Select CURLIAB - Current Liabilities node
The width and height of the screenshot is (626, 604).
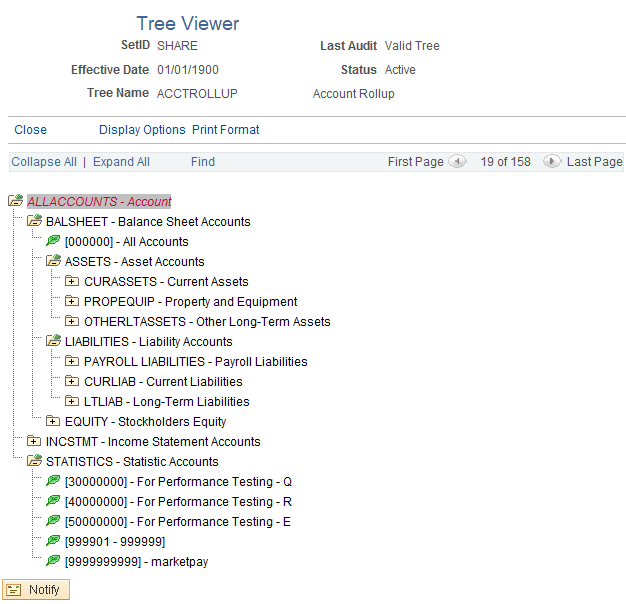(x=163, y=382)
